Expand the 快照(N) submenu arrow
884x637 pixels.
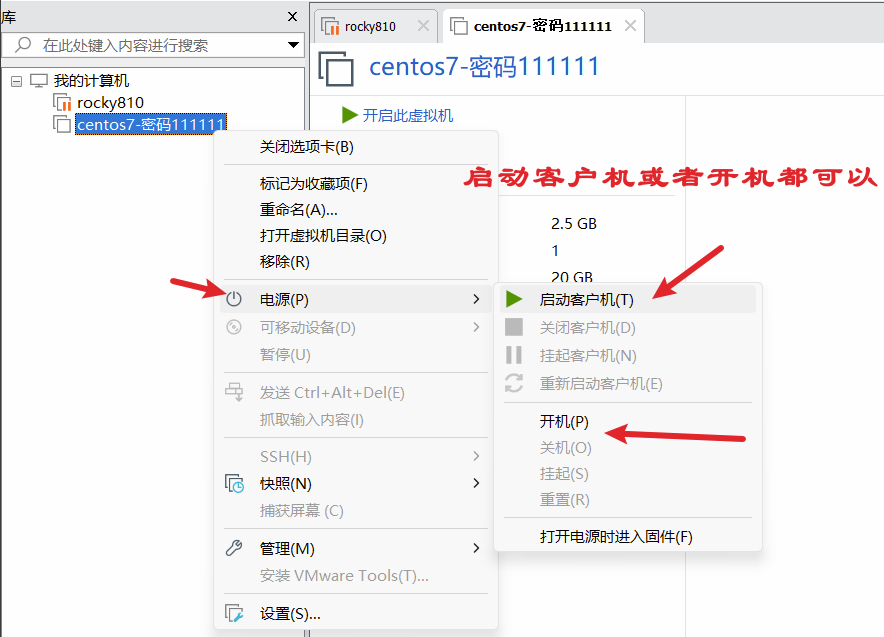476,483
